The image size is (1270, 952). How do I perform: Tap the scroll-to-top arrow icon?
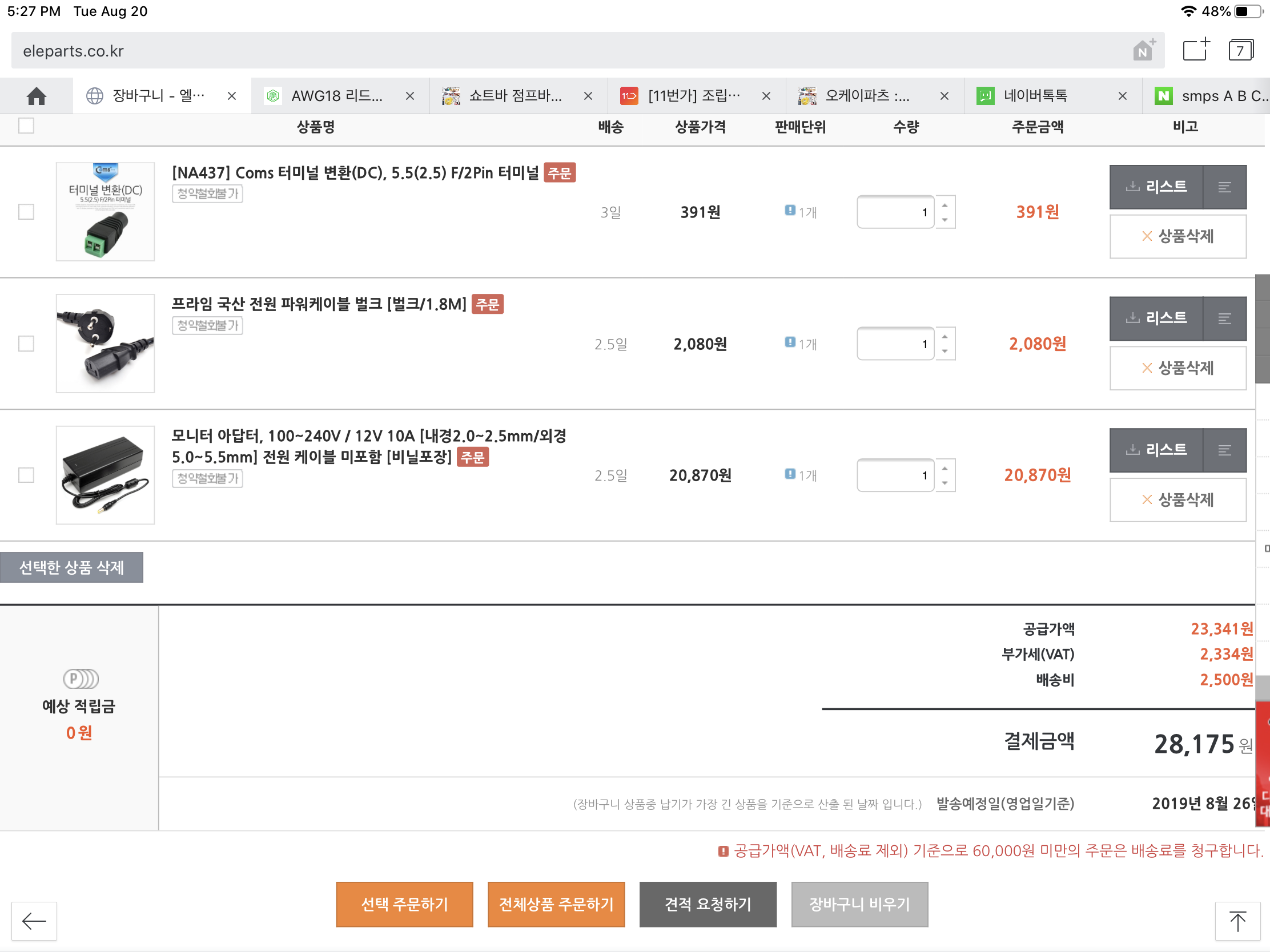(x=1237, y=921)
